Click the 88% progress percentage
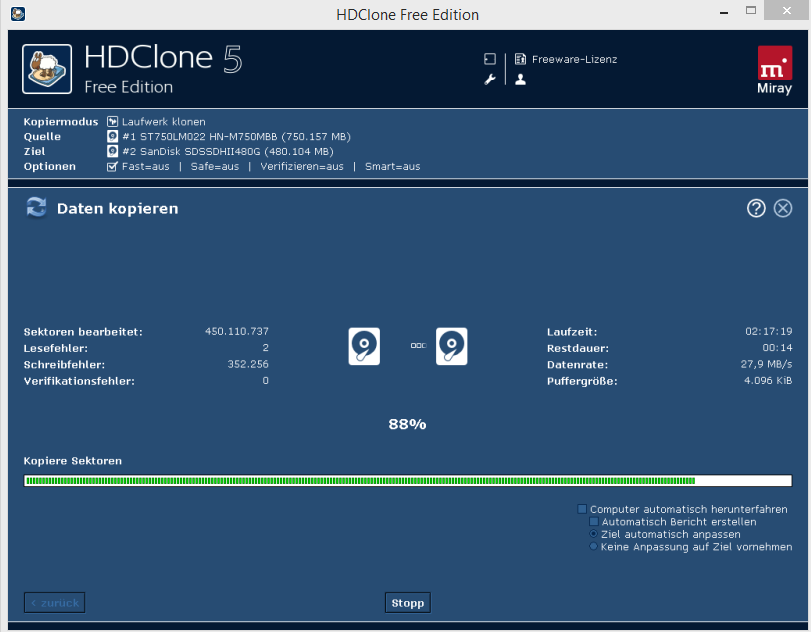Image resolution: width=811 pixels, height=632 pixels. tap(407, 424)
